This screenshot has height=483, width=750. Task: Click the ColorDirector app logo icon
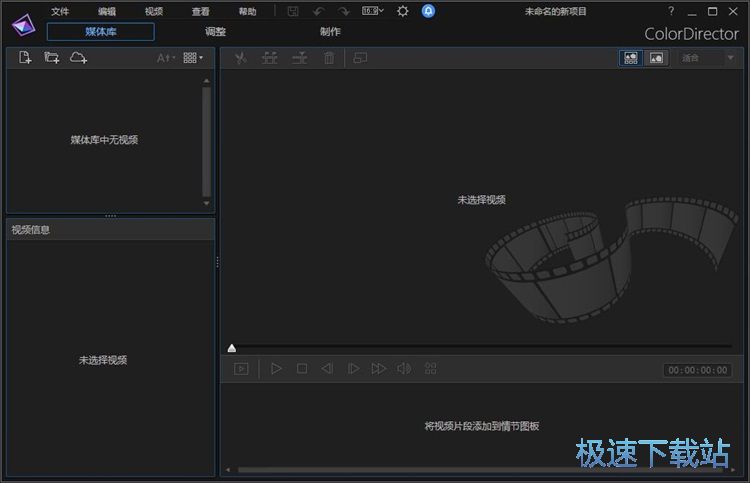[24, 25]
